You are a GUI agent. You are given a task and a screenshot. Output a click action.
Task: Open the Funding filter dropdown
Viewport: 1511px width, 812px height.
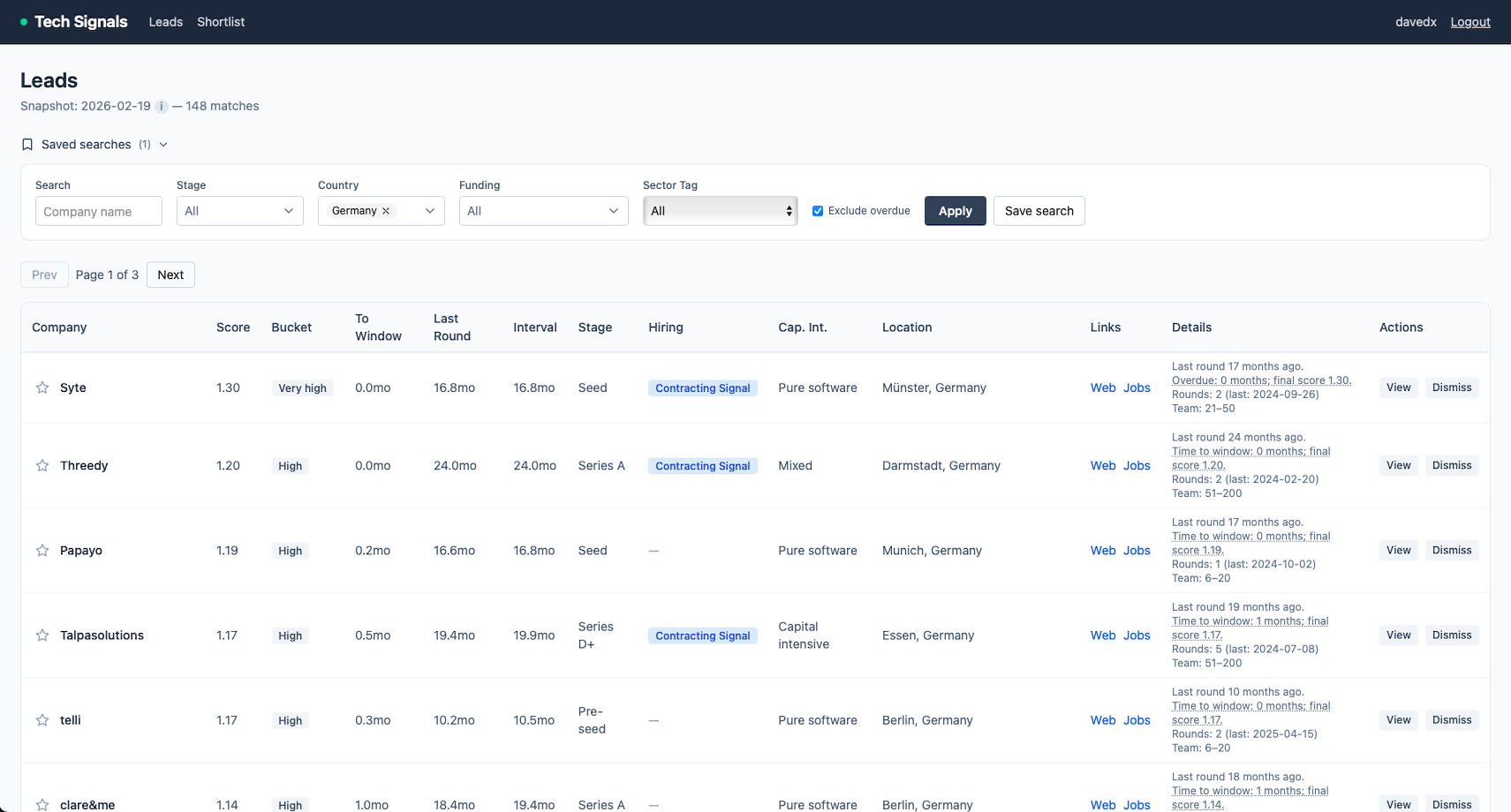click(x=543, y=211)
